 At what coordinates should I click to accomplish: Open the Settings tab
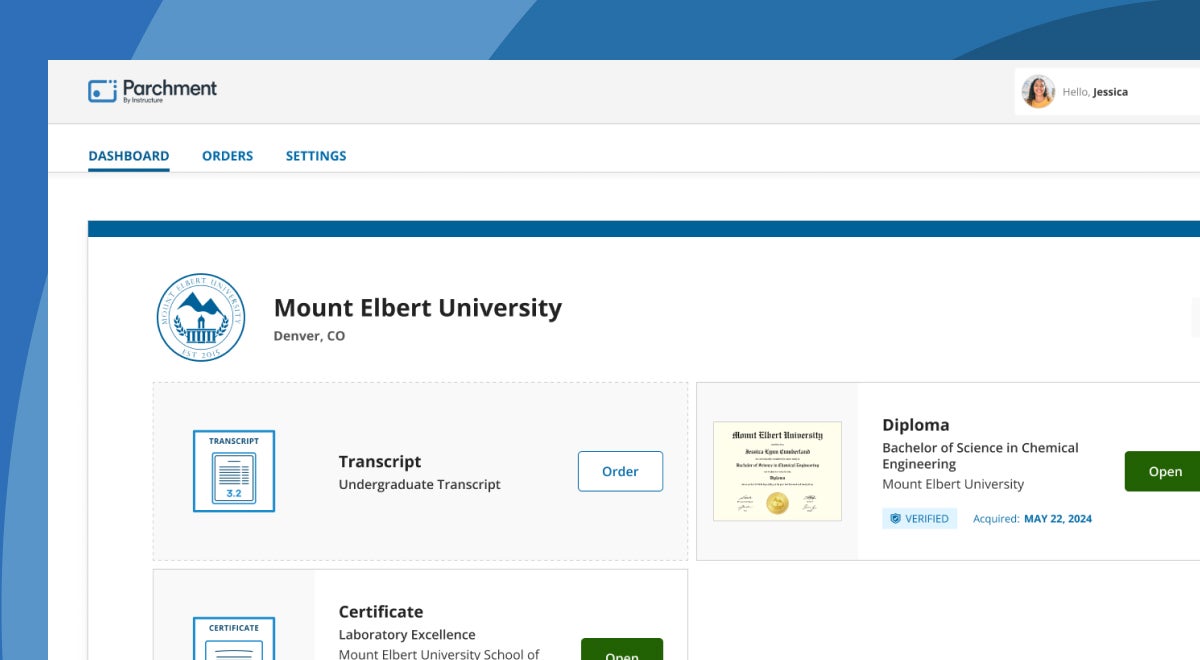(x=316, y=156)
